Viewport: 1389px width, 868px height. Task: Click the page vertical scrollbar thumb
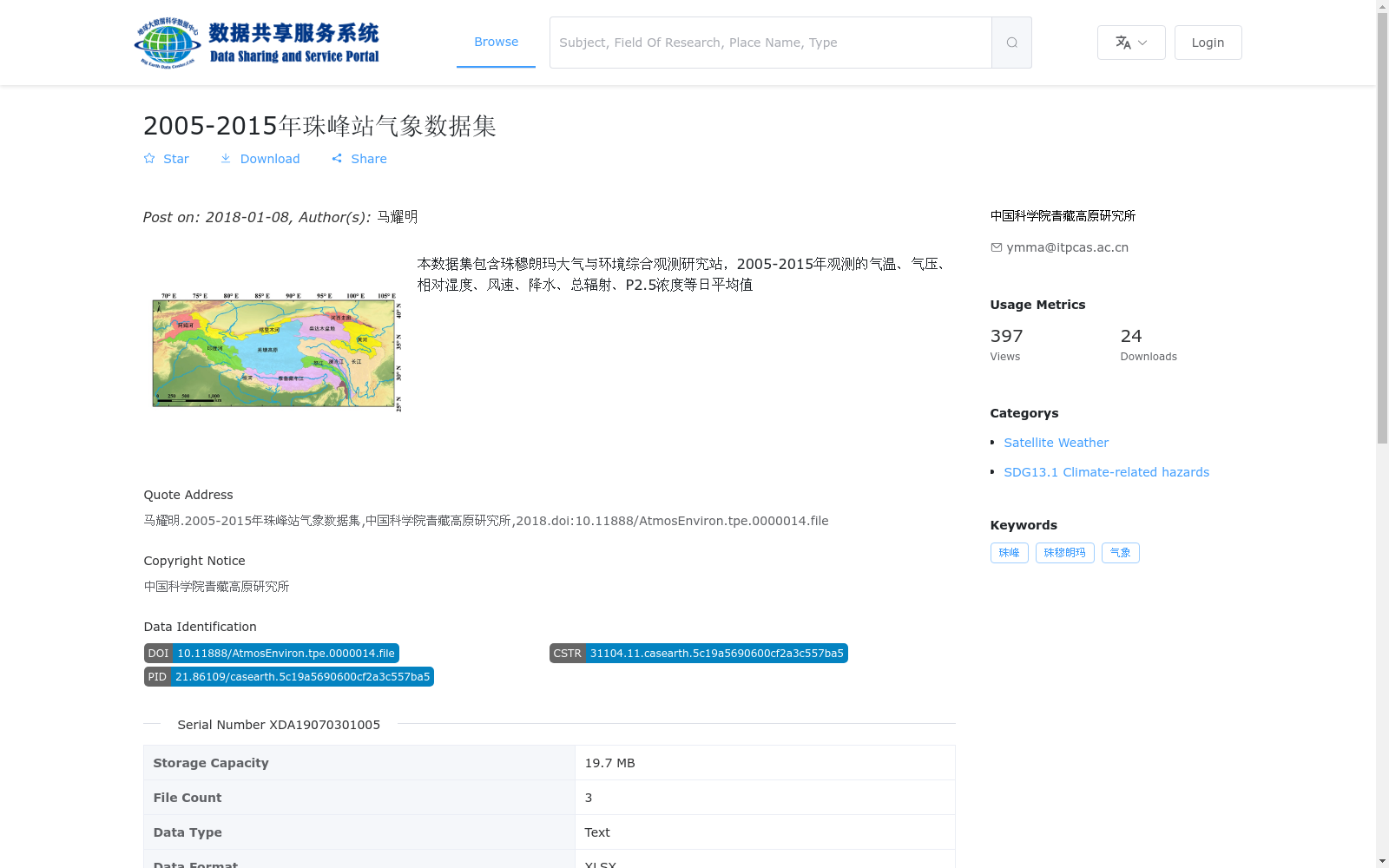(x=1382, y=228)
